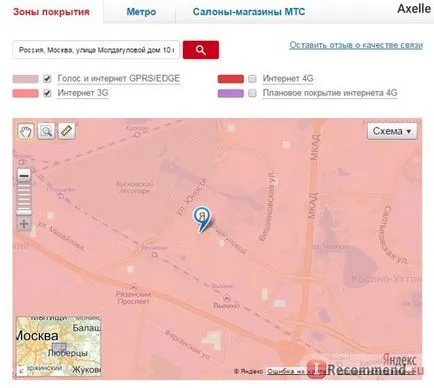
Task: Zoom in with the plus button
Action: 24,224
